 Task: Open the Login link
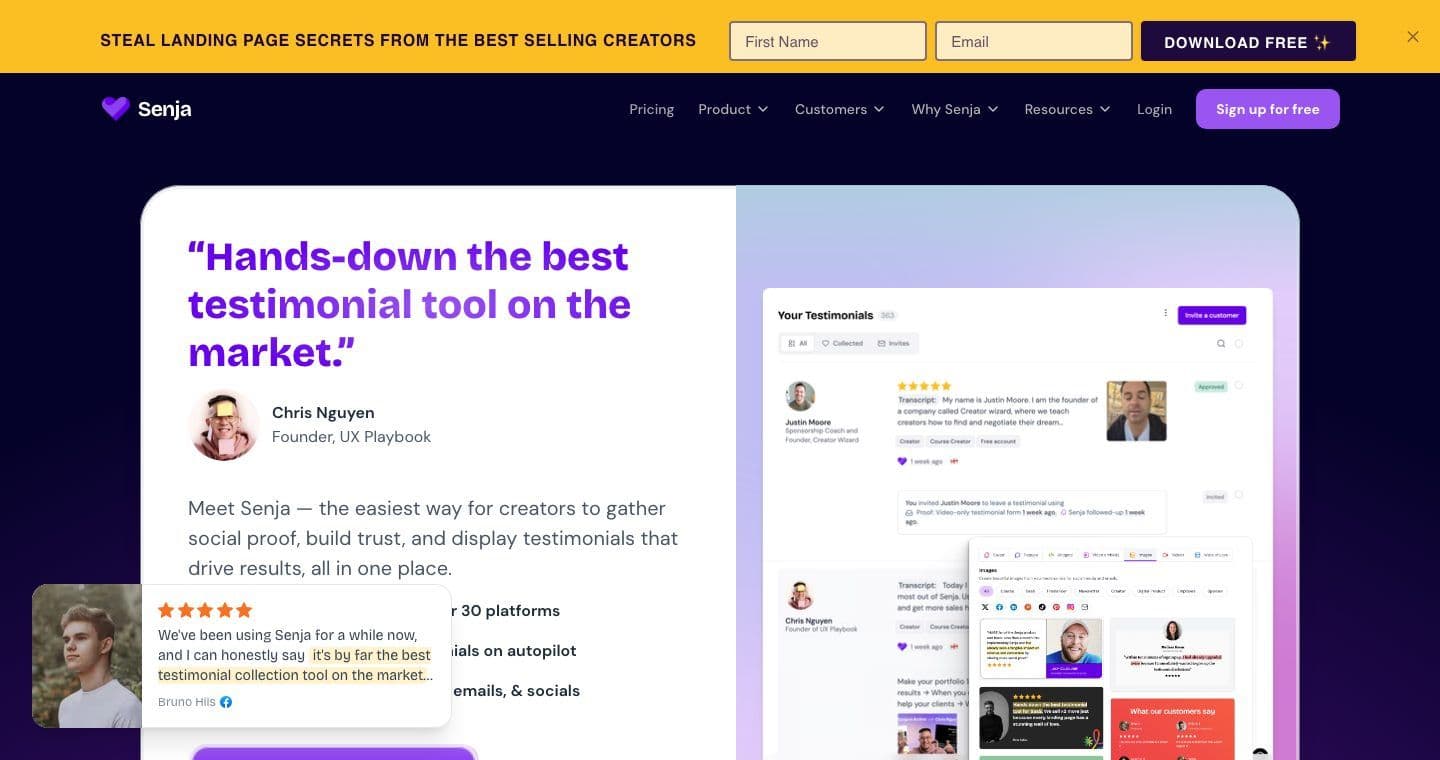[1154, 109]
